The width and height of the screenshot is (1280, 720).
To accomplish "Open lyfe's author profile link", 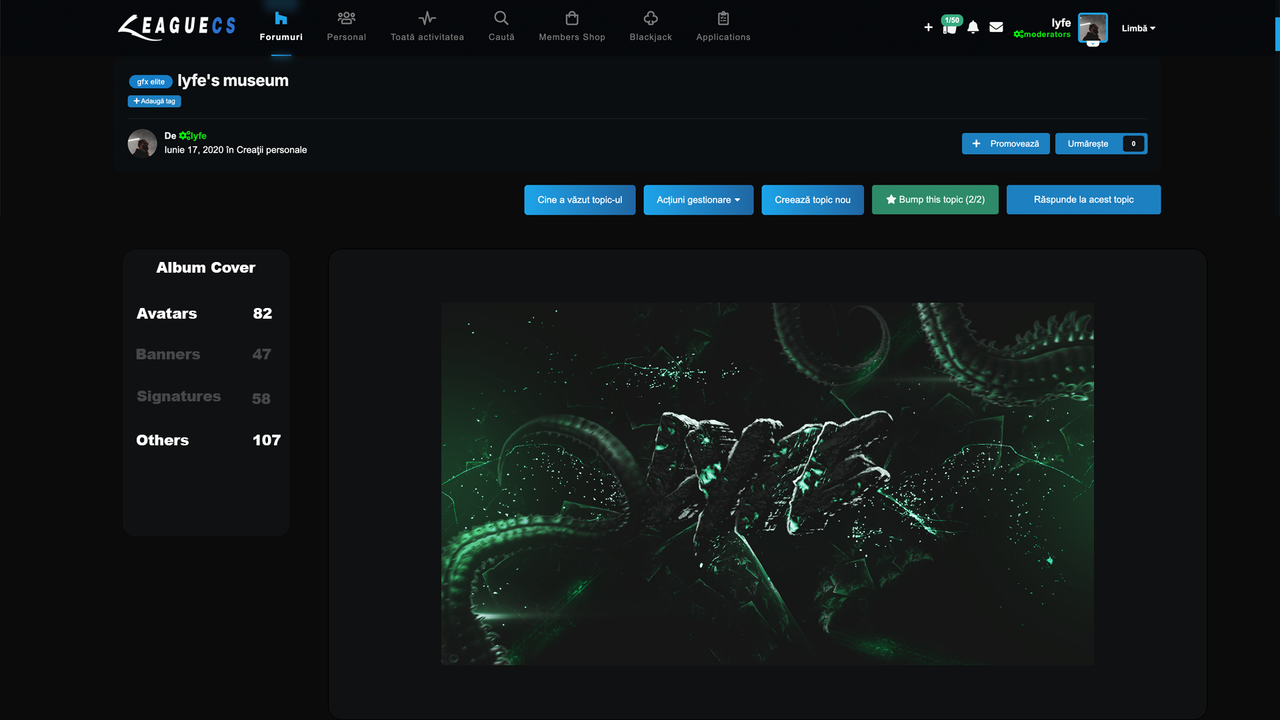I will pyautogui.click(x=193, y=136).
